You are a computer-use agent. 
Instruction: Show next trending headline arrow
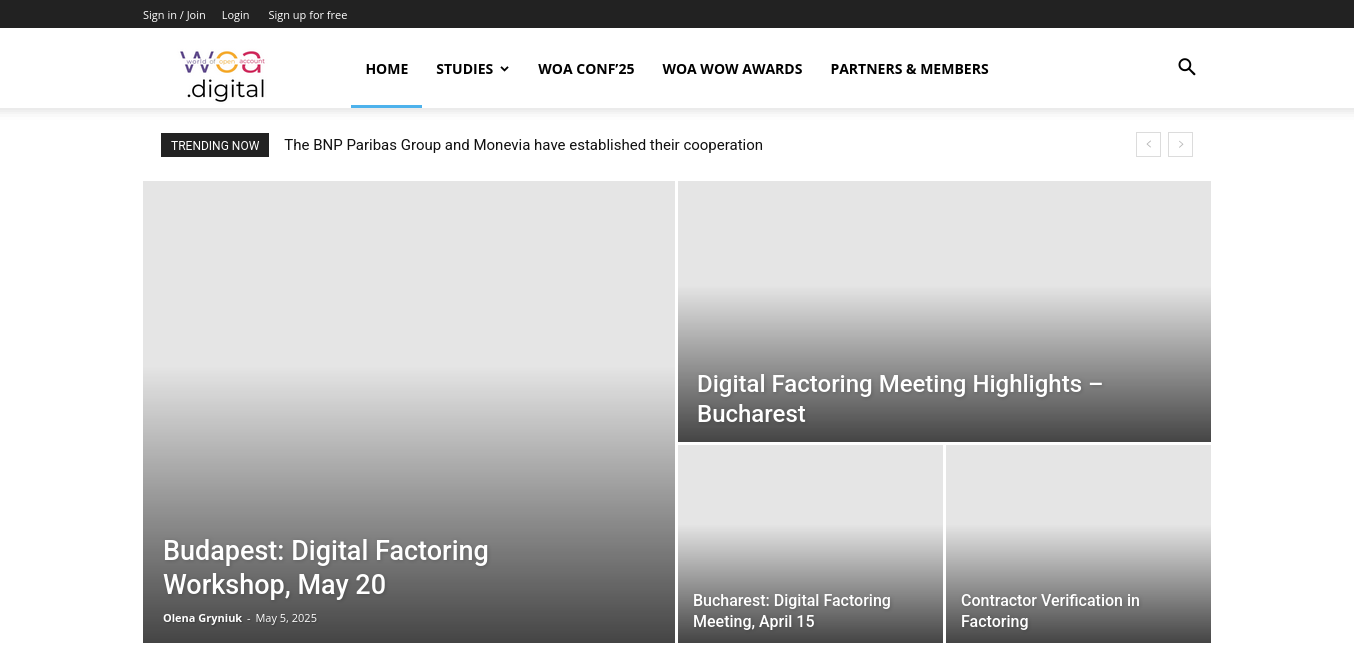[x=1180, y=145]
